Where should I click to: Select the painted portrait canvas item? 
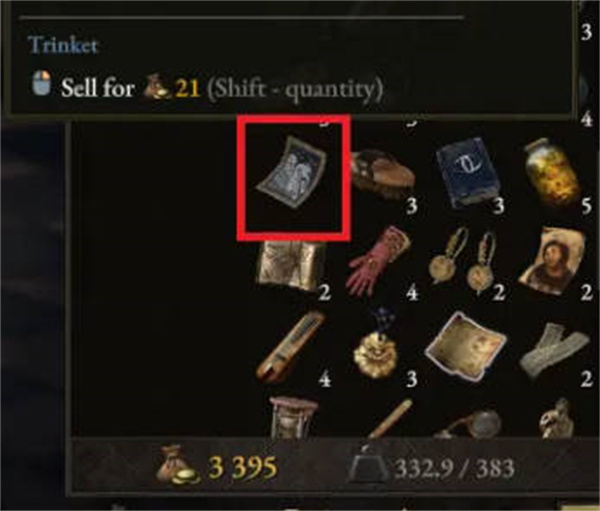pos(553,261)
